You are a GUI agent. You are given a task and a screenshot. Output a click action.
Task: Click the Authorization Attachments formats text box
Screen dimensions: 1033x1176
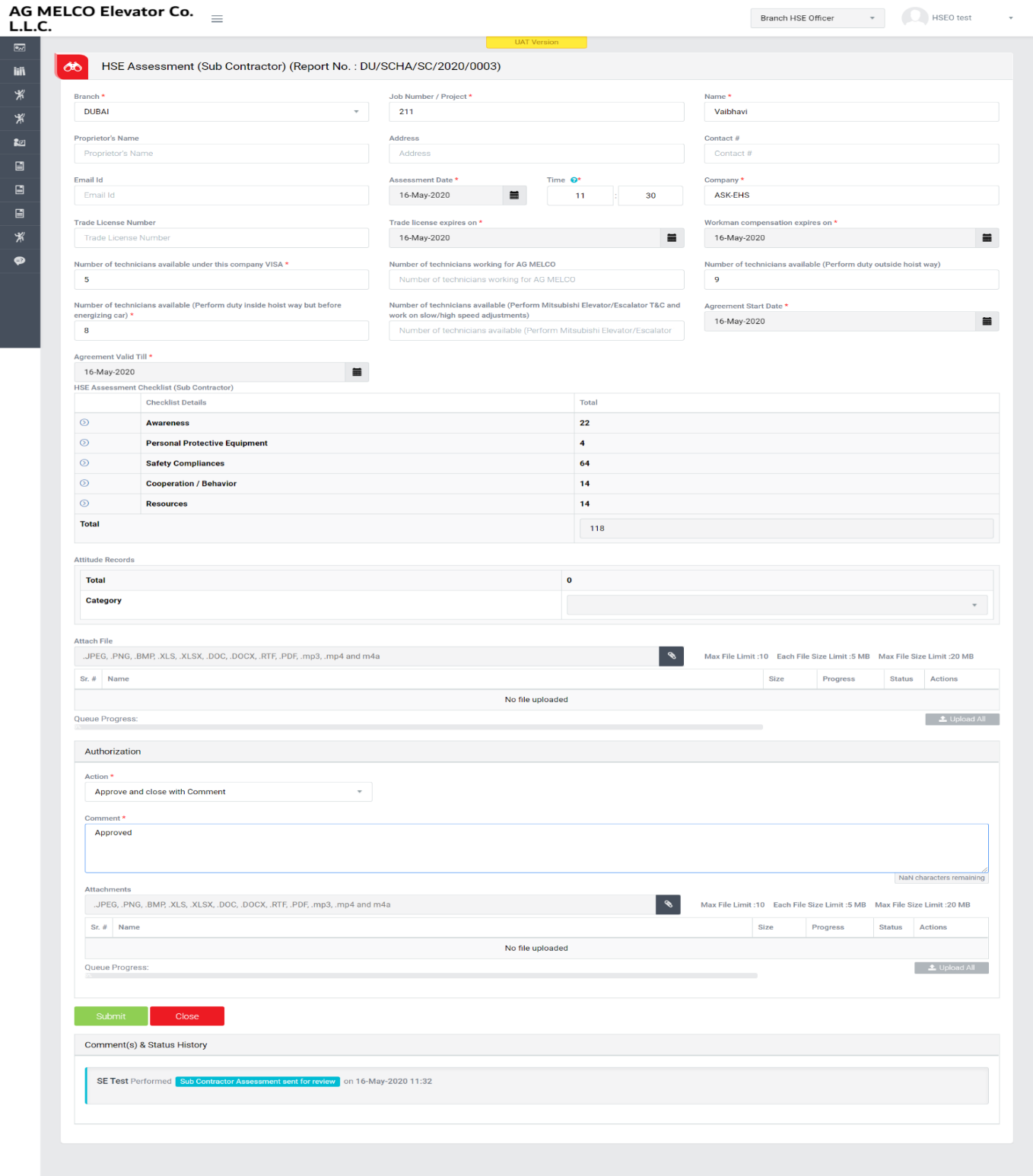(370, 904)
